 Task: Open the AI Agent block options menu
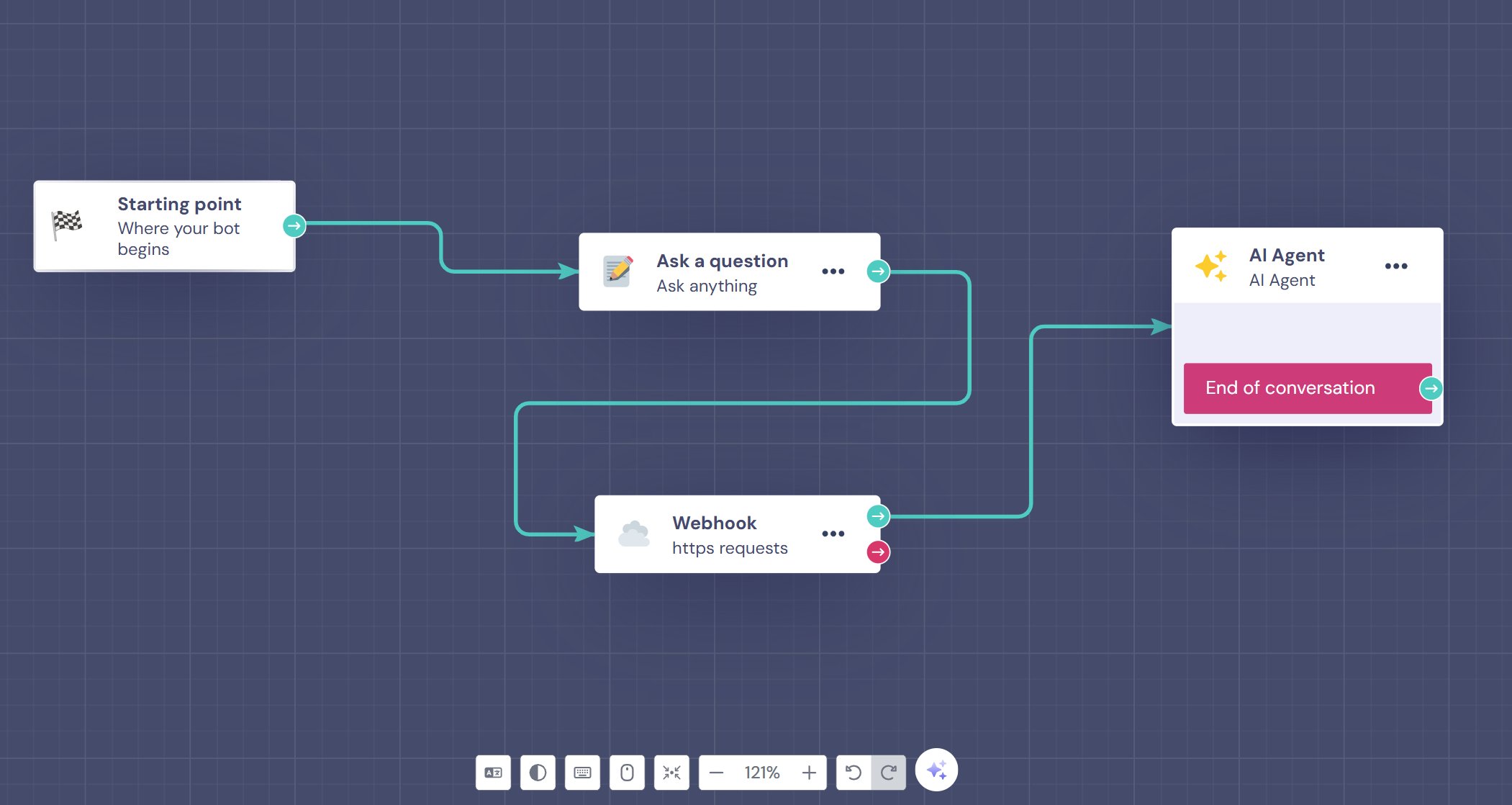pos(1396,266)
